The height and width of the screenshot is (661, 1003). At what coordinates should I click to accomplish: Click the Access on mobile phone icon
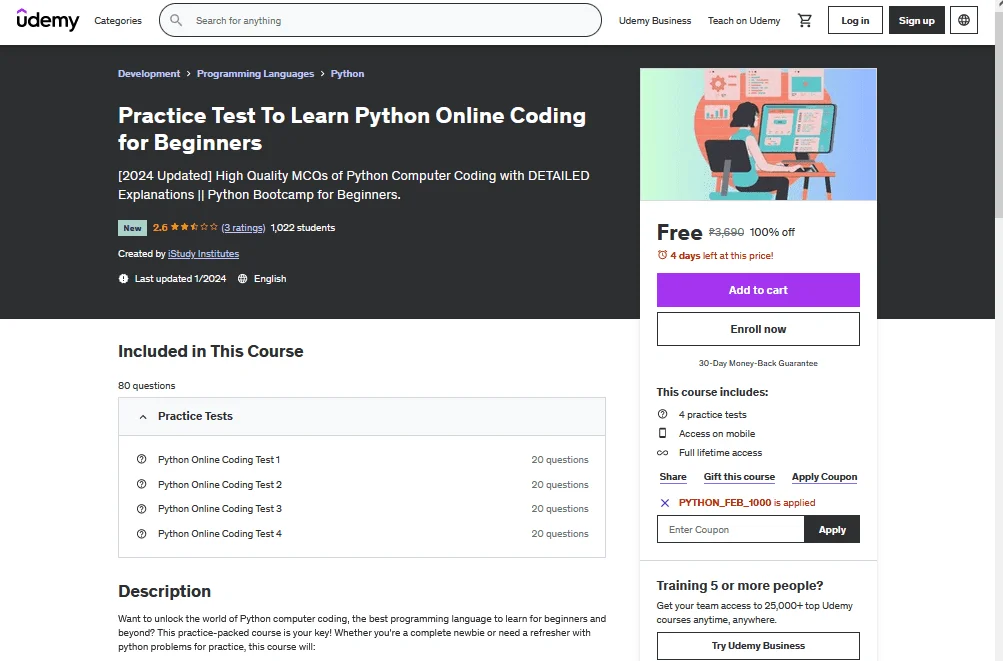coord(663,433)
